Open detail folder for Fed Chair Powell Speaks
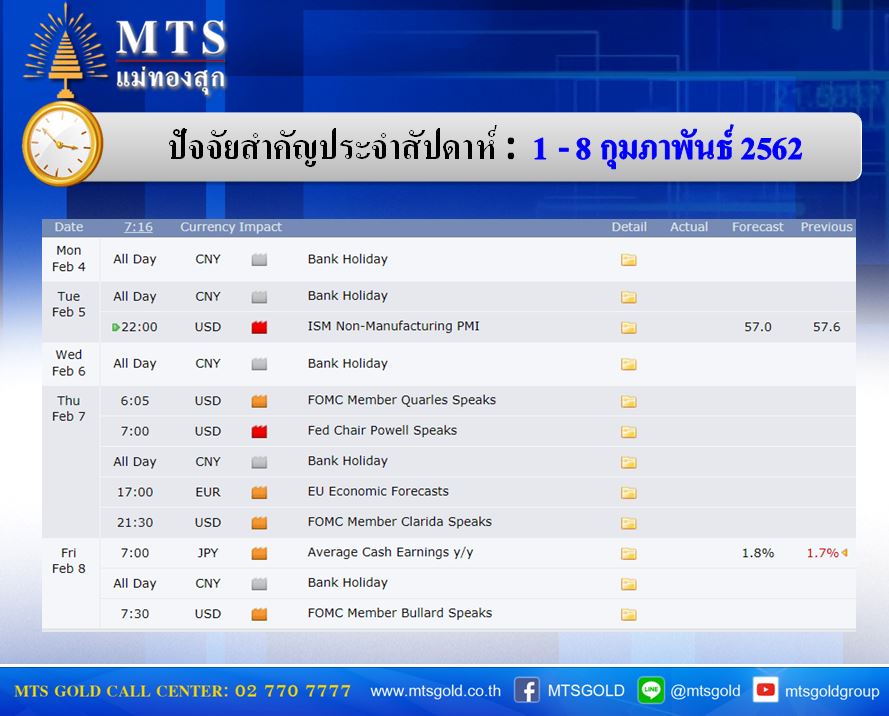889x716 pixels. [628, 432]
